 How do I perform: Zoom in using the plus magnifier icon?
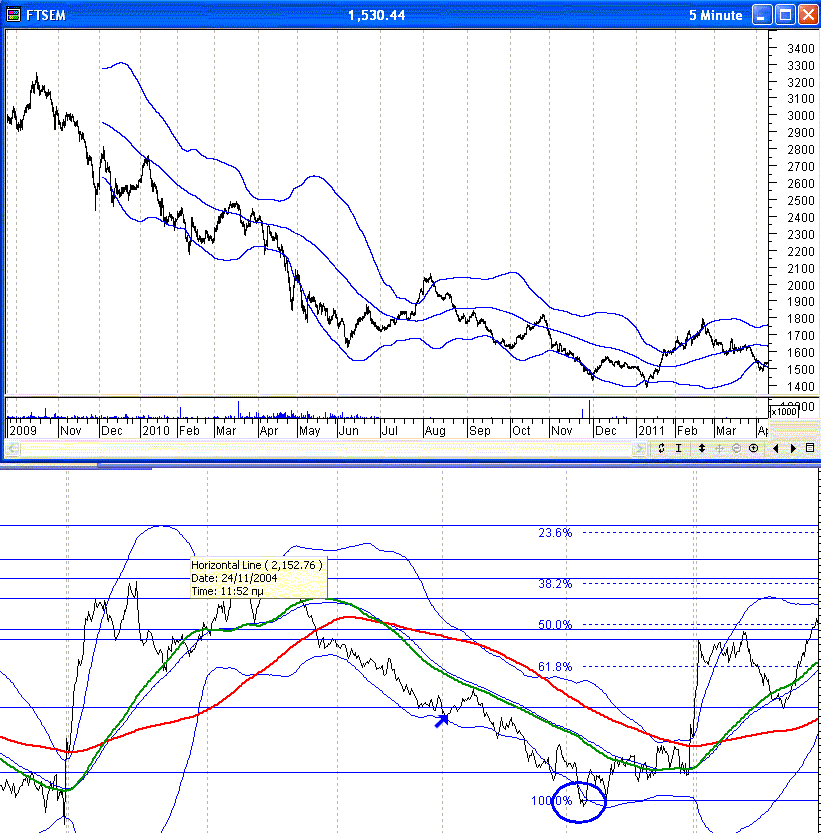tap(753, 449)
